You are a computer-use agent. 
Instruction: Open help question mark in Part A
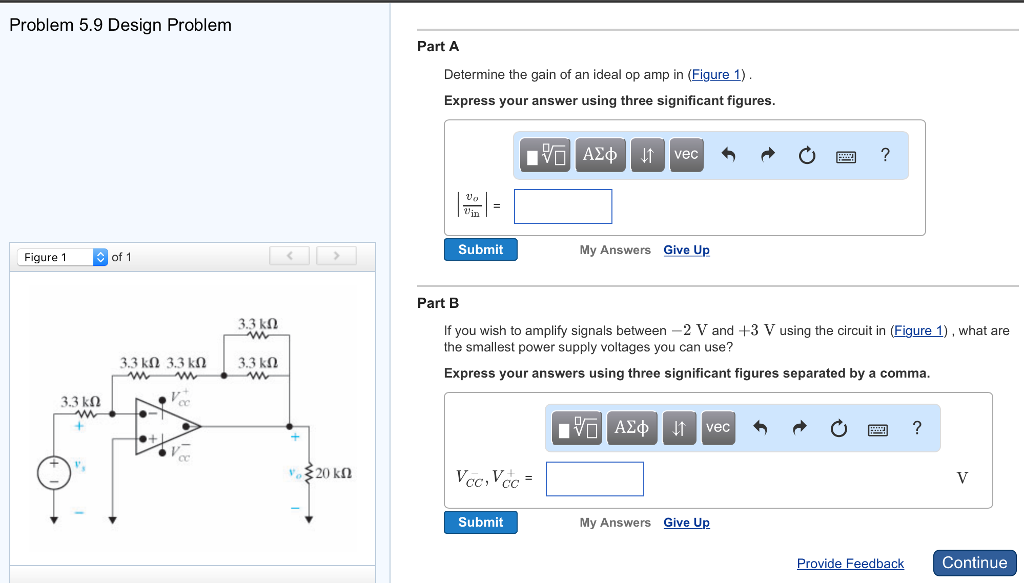[x=885, y=155]
